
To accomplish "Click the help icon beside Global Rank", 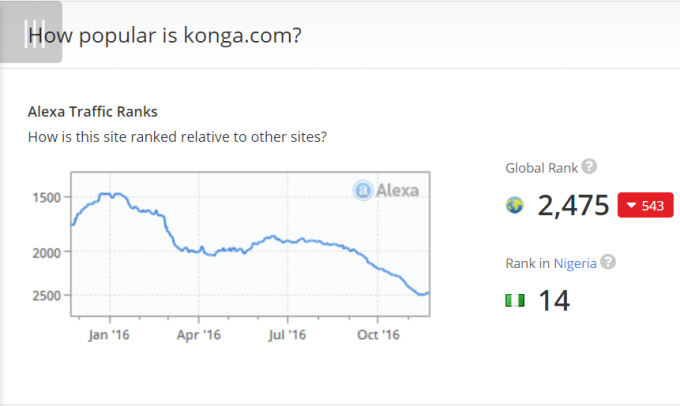I will click(x=590, y=167).
